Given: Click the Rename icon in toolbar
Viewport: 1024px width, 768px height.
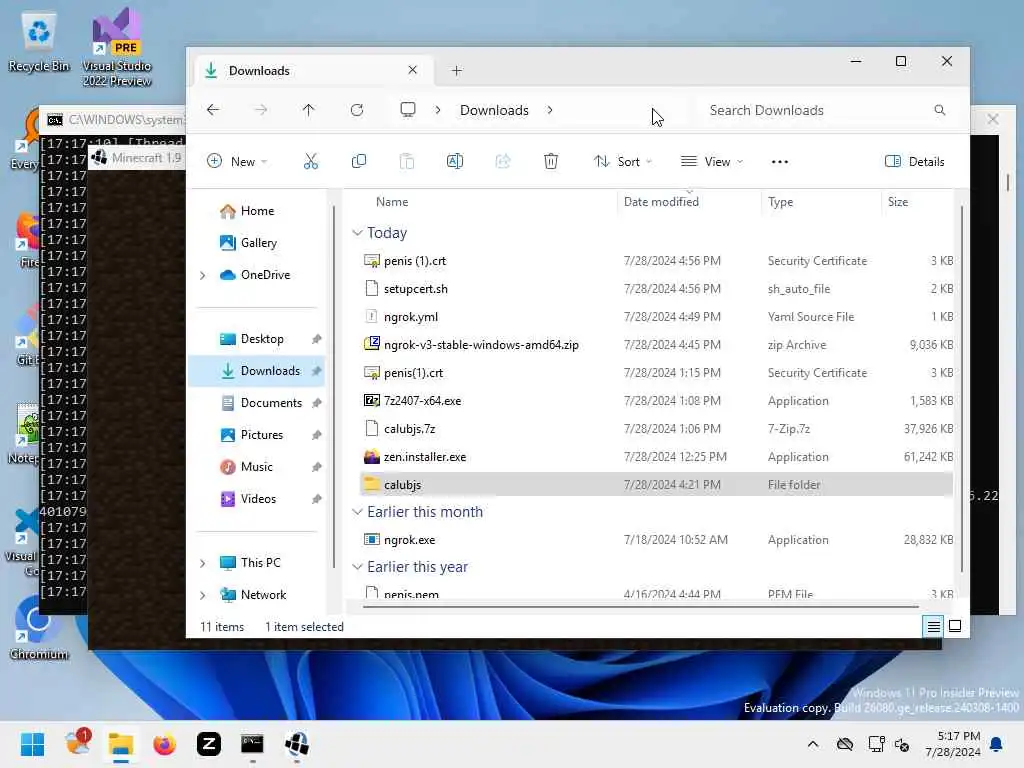Looking at the screenshot, I should coord(455,161).
